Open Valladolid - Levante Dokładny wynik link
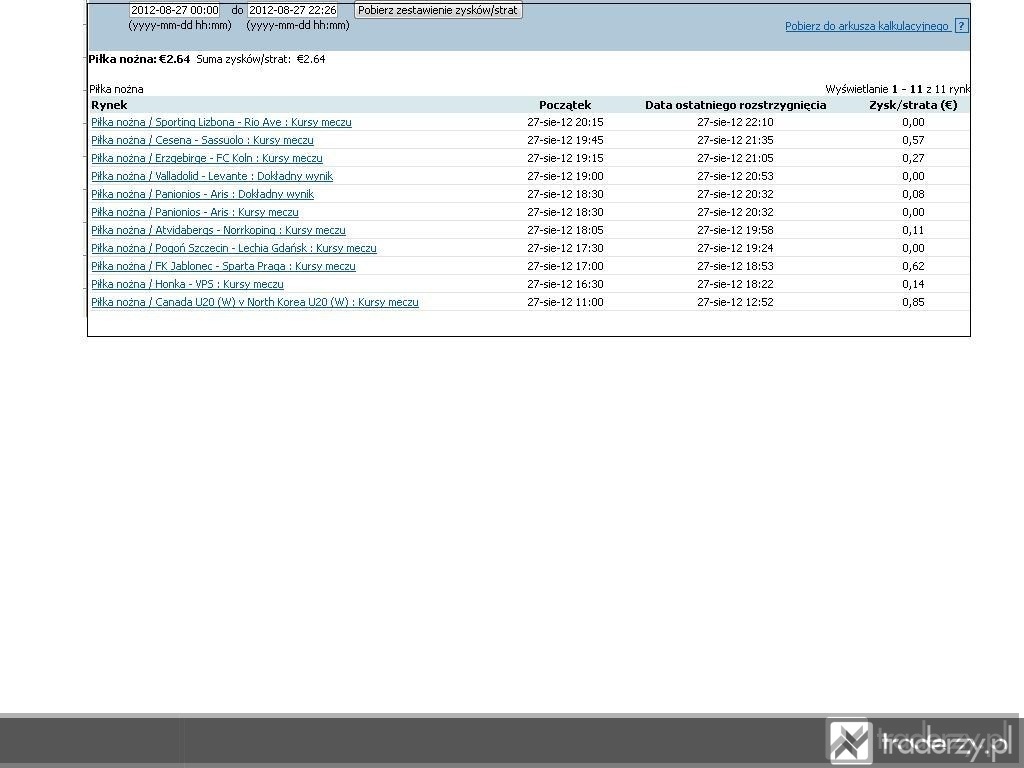Viewport: 1024px width, 768px height. [212, 176]
